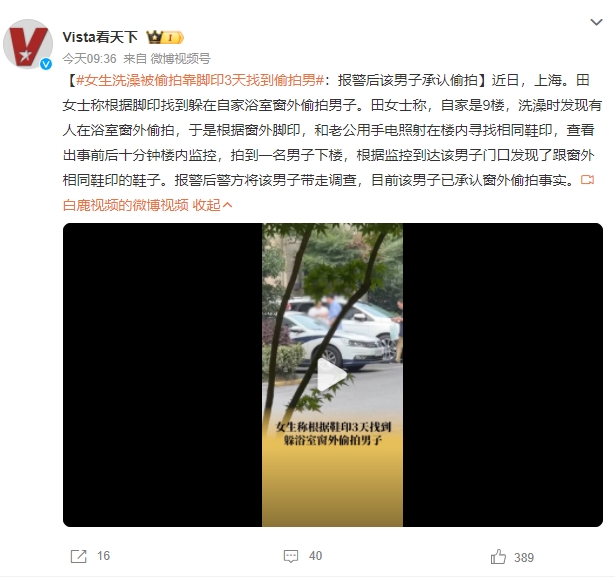Like the post with thumbs-up icon
615x577 pixels.
pos(498,557)
